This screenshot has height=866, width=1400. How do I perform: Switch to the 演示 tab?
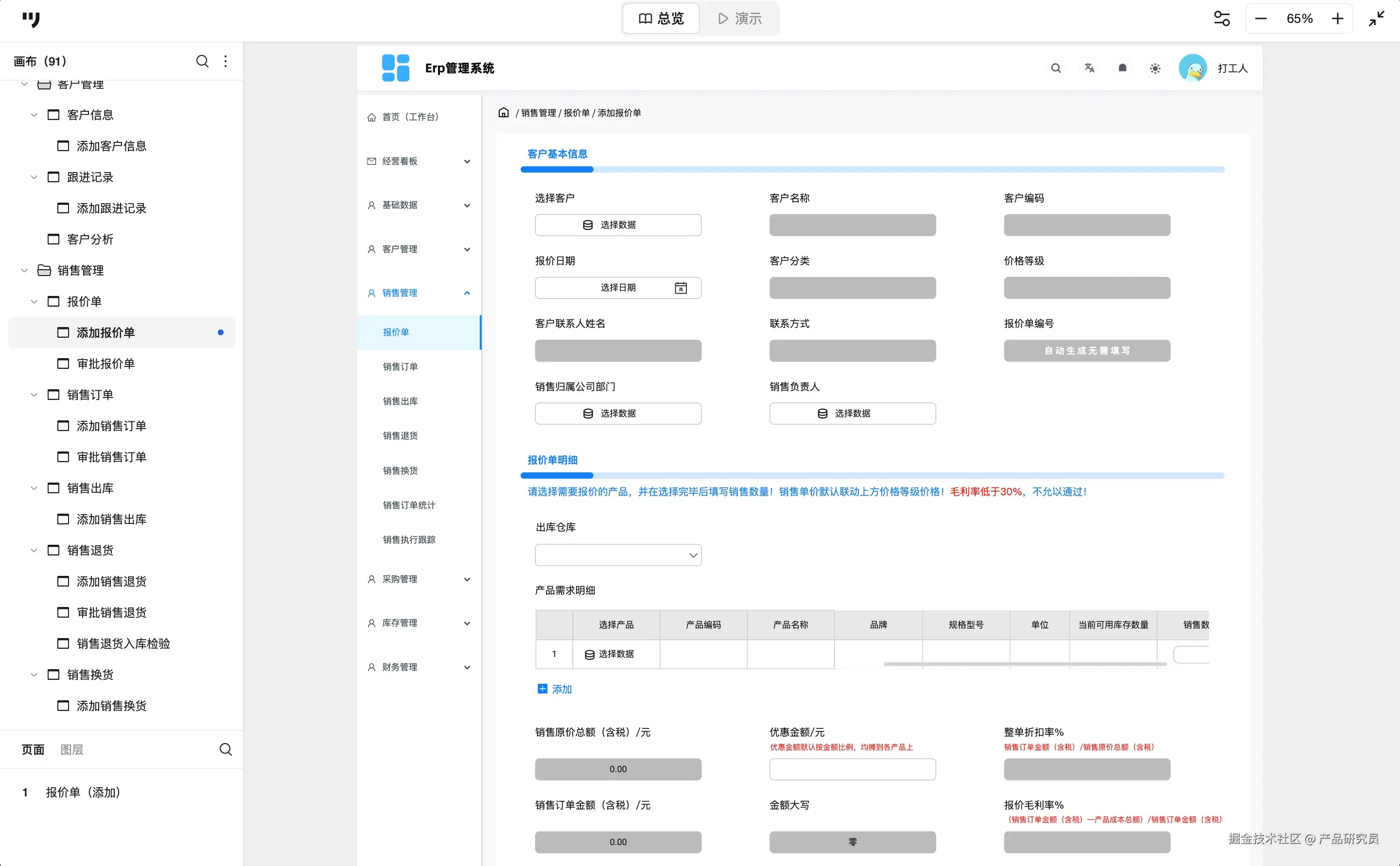[739, 19]
